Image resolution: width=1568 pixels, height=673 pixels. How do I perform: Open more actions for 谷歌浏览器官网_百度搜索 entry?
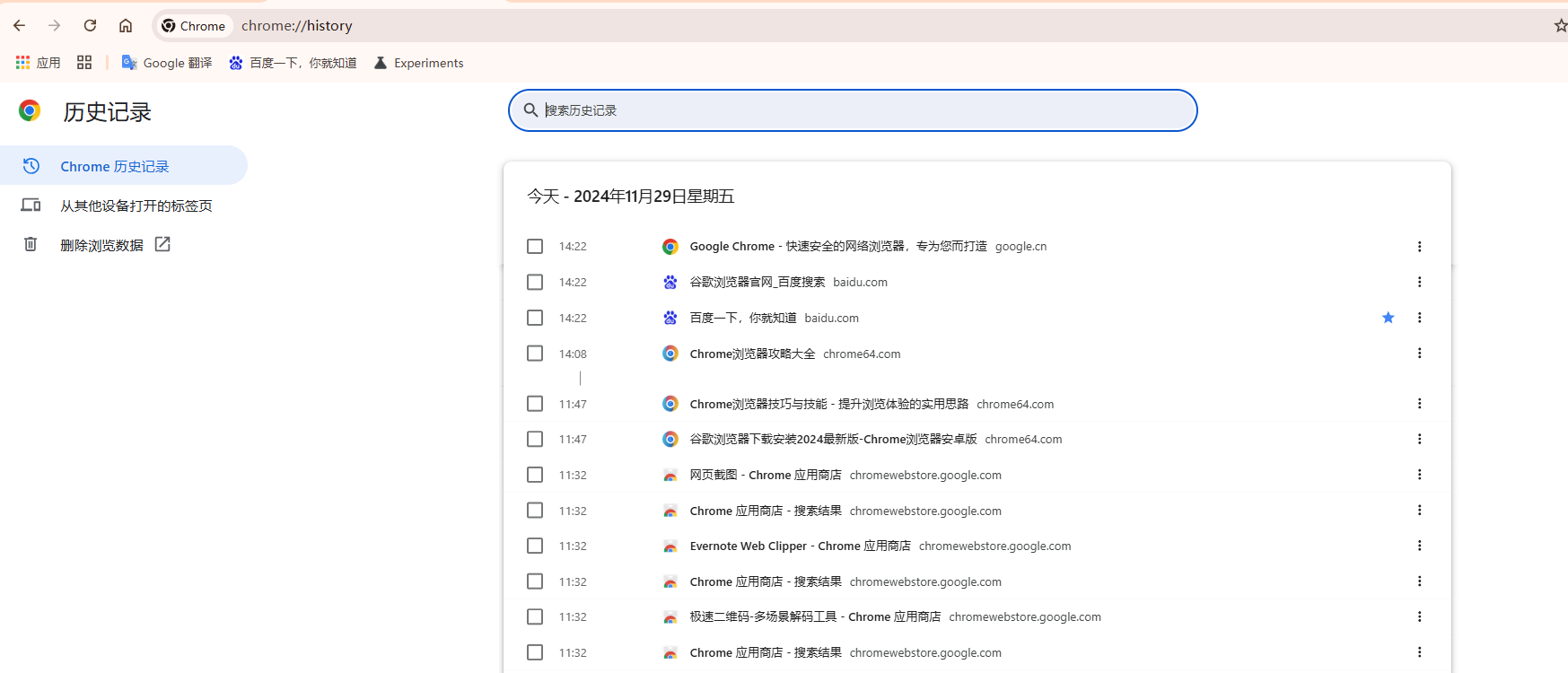(x=1419, y=282)
